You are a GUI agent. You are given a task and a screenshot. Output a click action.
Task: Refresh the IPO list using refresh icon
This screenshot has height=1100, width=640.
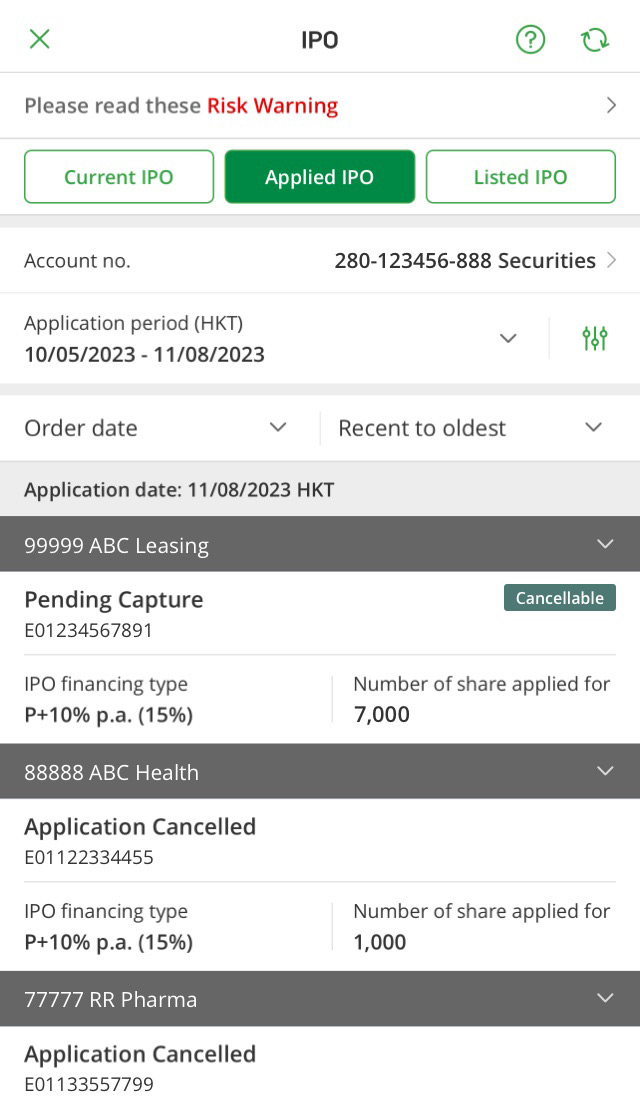[595, 39]
